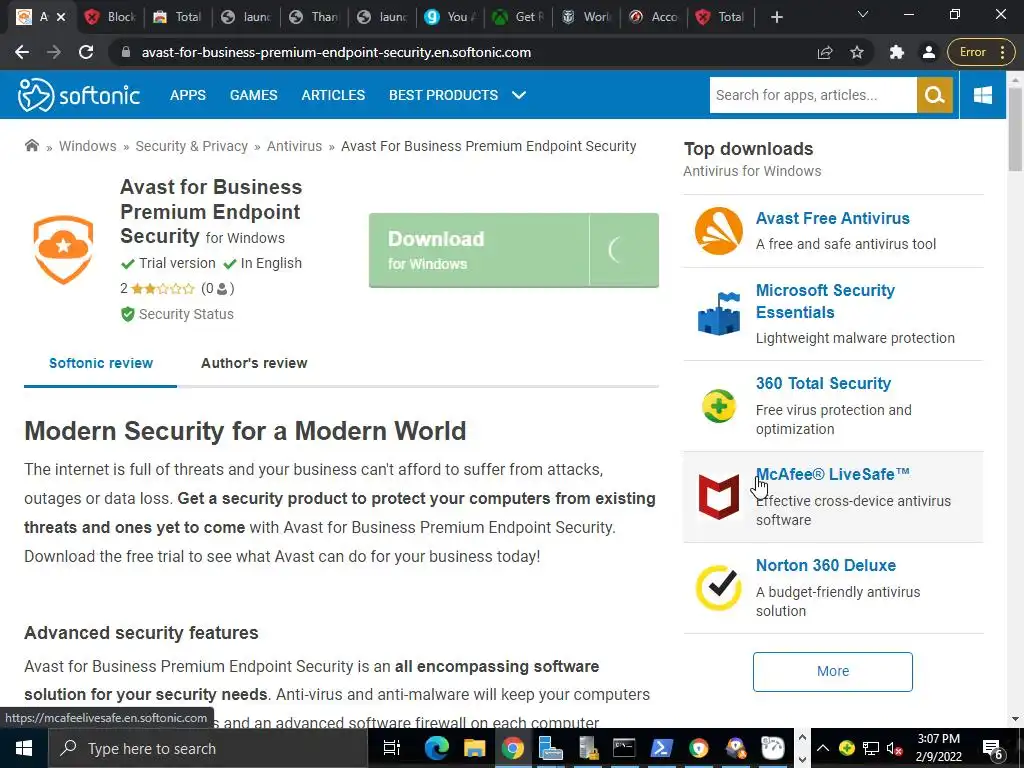1024x768 pixels.
Task: Open the Avast Free Antivirus link
Action: [833, 218]
